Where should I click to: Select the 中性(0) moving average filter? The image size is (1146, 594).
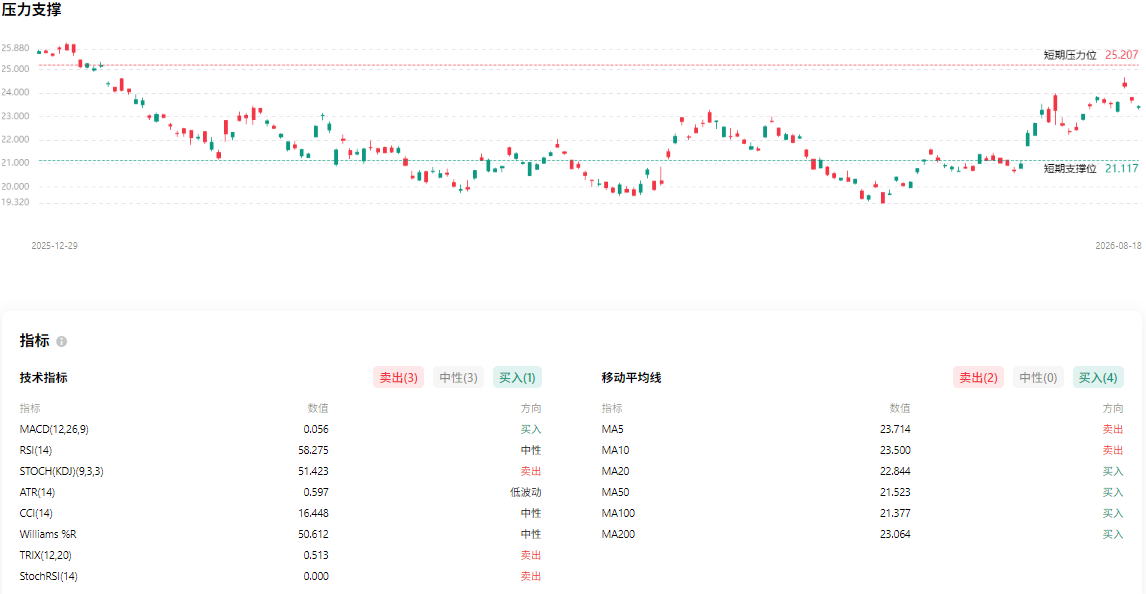1038,378
